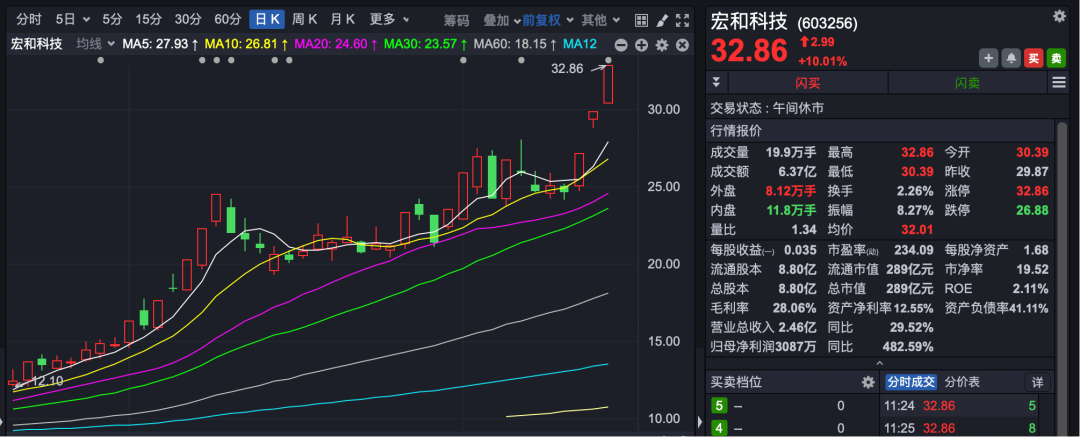
Task: Collapse the quote details with double-chevron icon
Action: click(716, 83)
